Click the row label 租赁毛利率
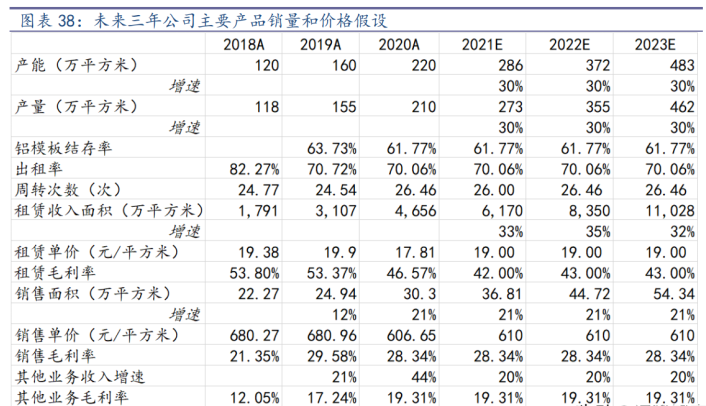This screenshot has width=706, height=406. pyautogui.click(x=55, y=273)
